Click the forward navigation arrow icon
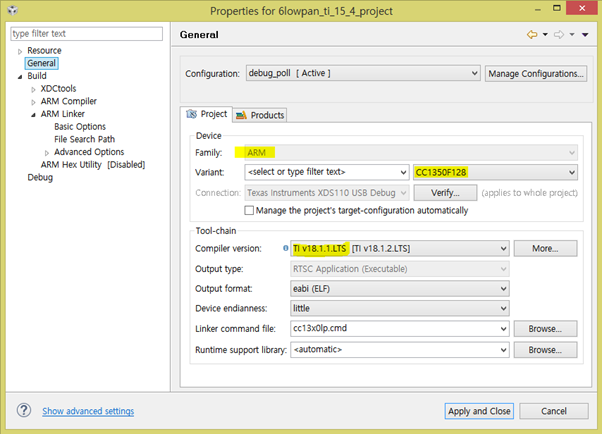The height and width of the screenshot is (434, 602). (x=559, y=35)
